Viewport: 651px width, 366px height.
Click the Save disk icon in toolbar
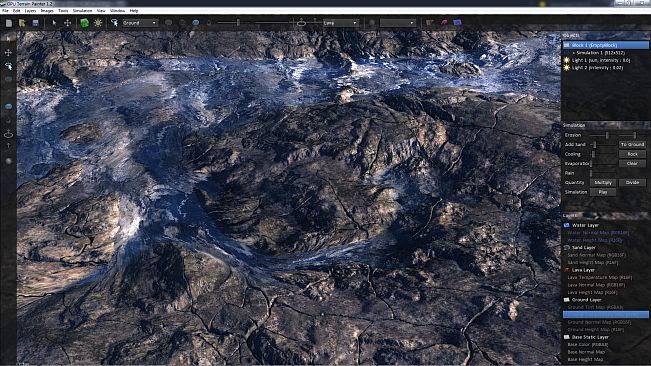(35, 23)
